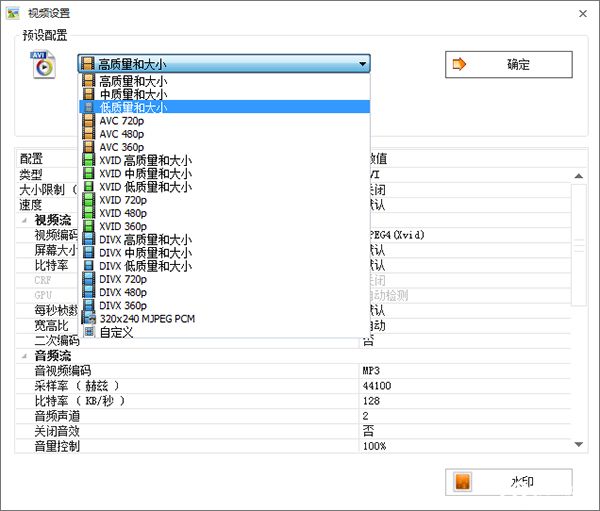Click the 音量控制 100% value
Image resolution: width=600 pixels, height=511 pixels.
[x=374, y=446]
